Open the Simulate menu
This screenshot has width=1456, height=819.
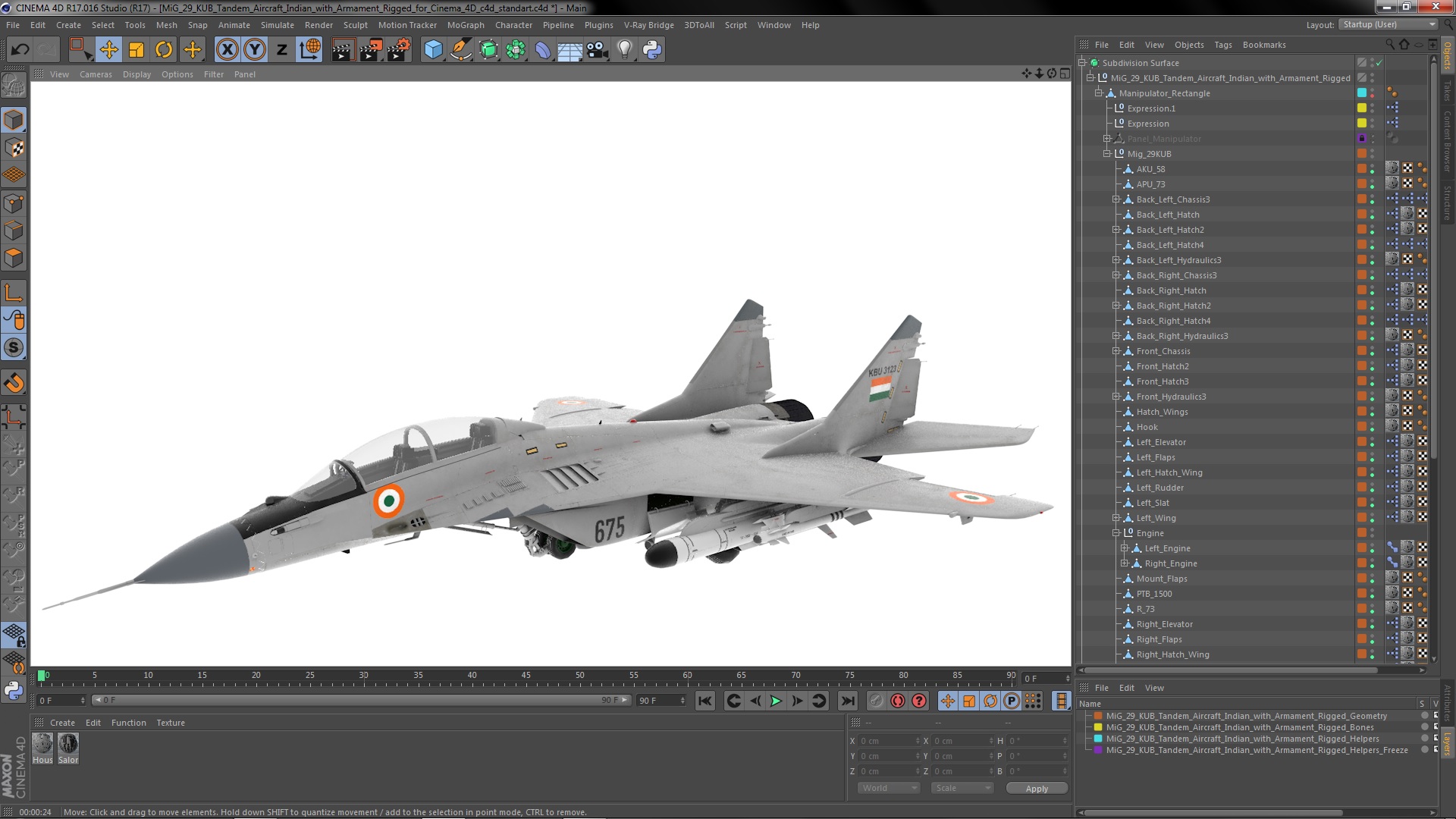[x=277, y=25]
